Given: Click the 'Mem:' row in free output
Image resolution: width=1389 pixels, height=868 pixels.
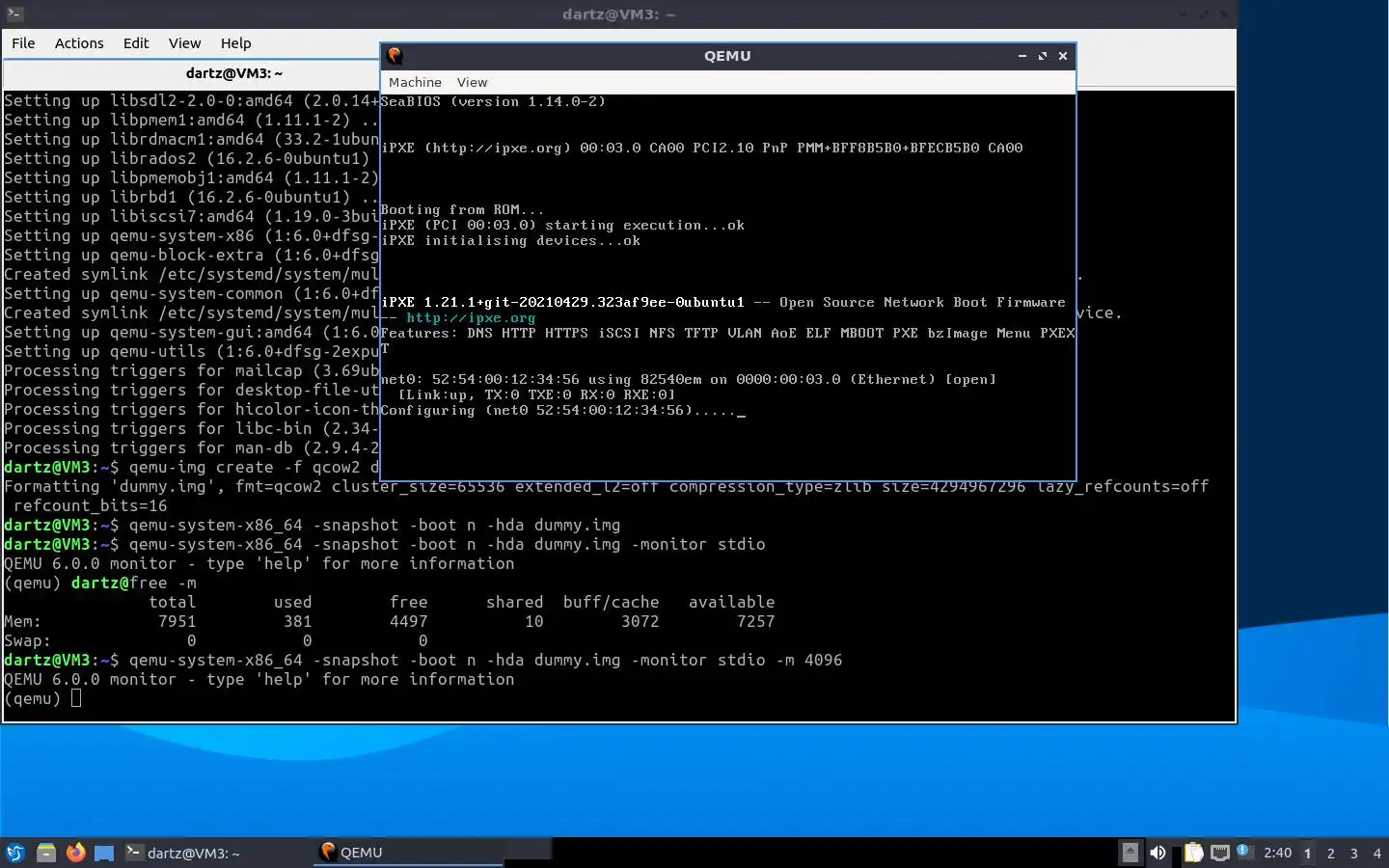Looking at the screenshot, I should 390,621.
